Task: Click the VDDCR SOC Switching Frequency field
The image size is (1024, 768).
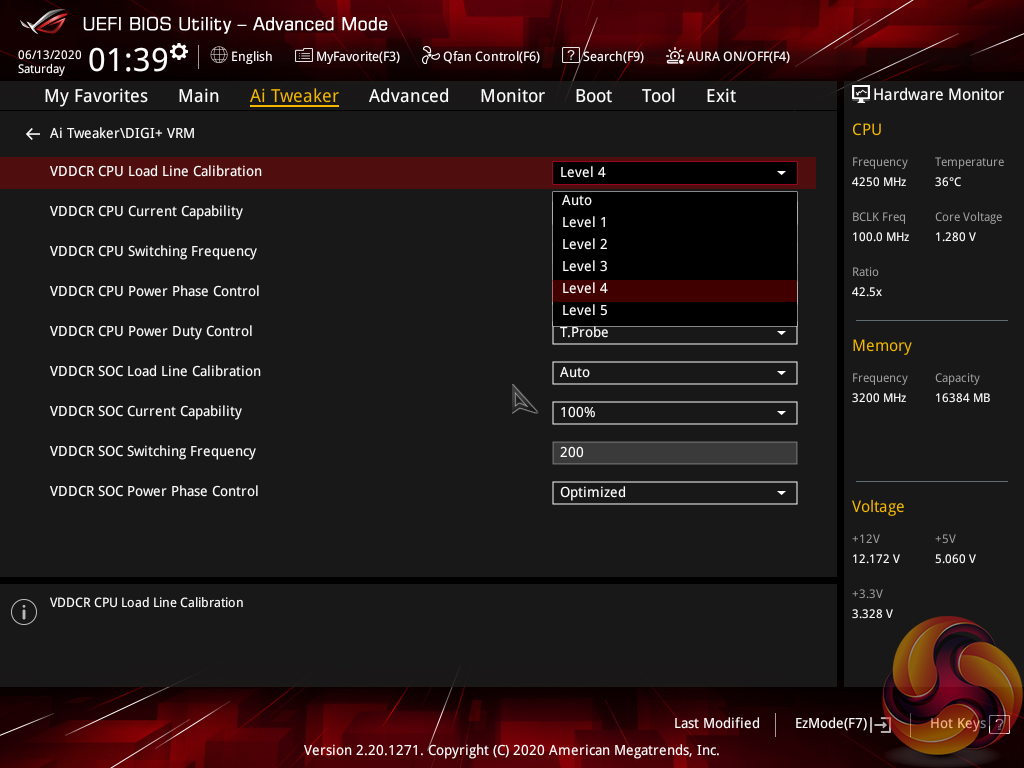Action: (x=674, y=452)
